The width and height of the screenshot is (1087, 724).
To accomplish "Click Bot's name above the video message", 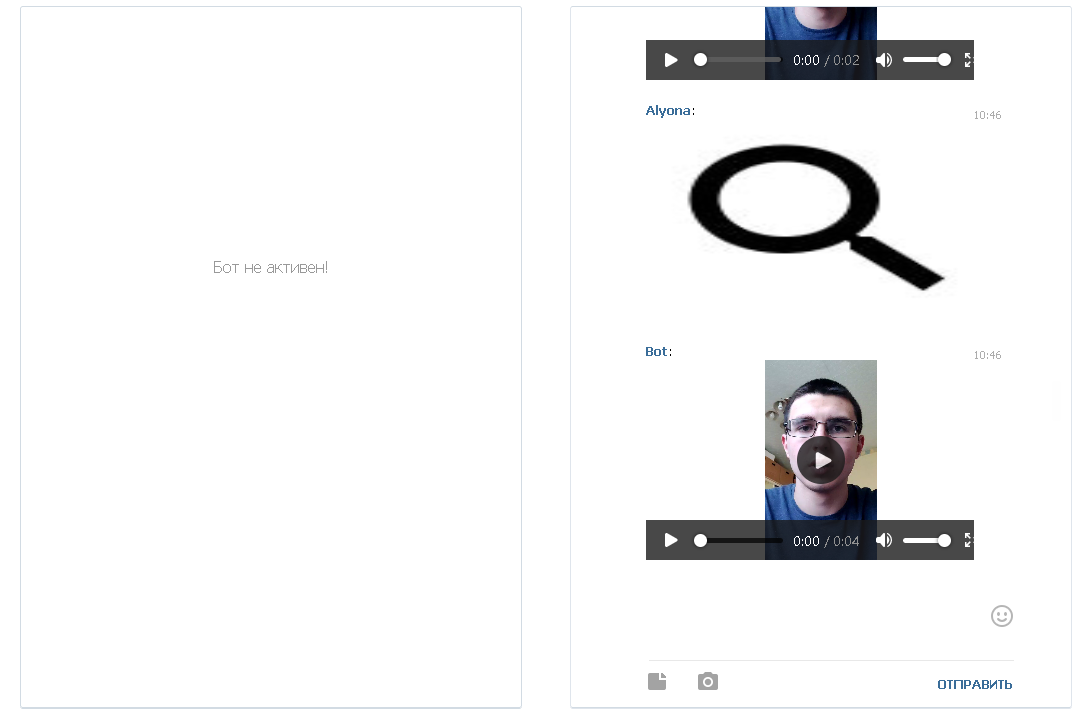I will (657, 351).
